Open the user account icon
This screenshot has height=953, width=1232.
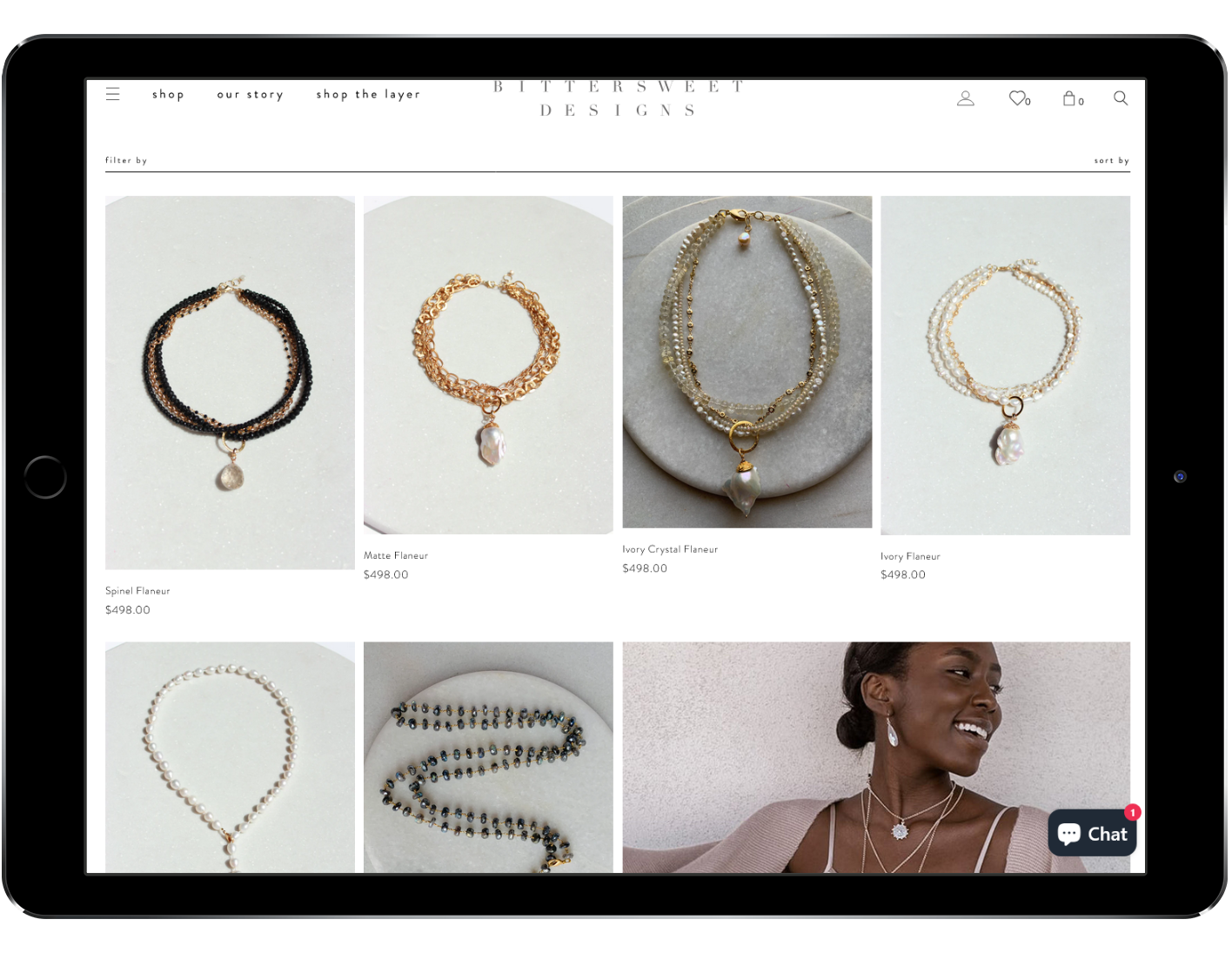click(965, 98)
